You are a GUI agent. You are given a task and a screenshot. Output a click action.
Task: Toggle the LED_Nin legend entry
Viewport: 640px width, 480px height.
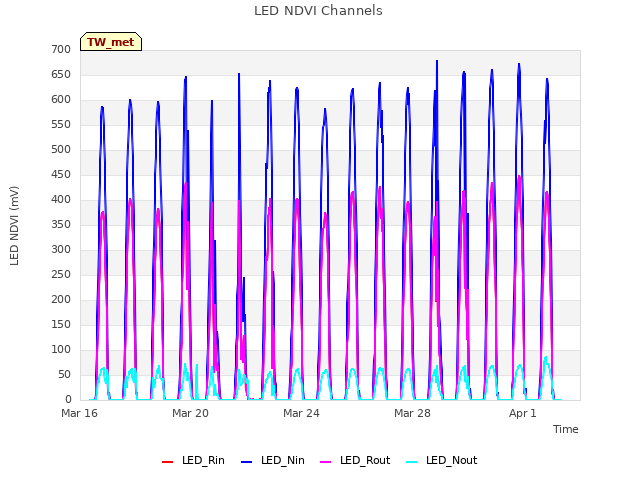pos(273,460)
